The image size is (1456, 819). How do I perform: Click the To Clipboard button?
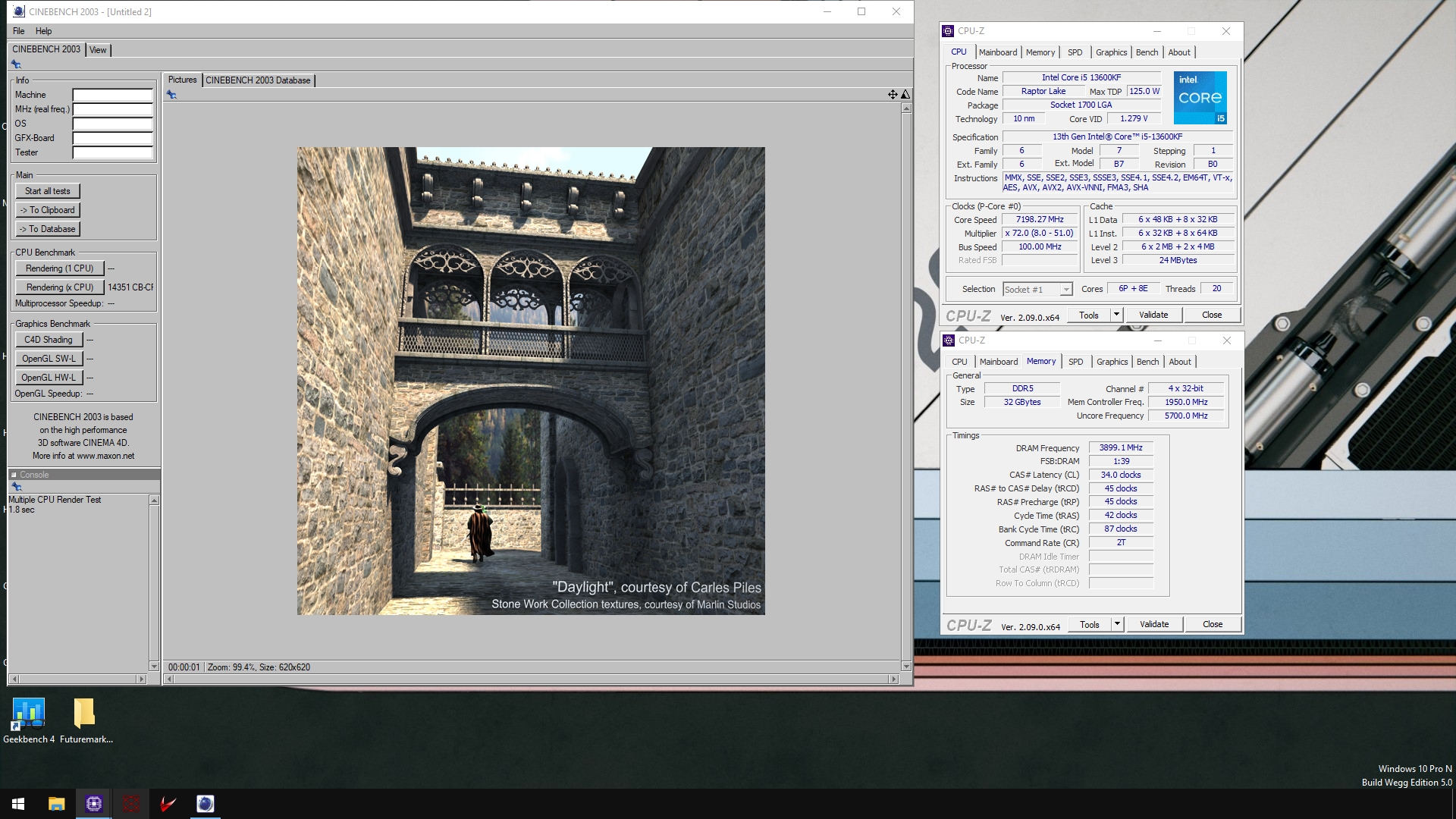(47, 210)
